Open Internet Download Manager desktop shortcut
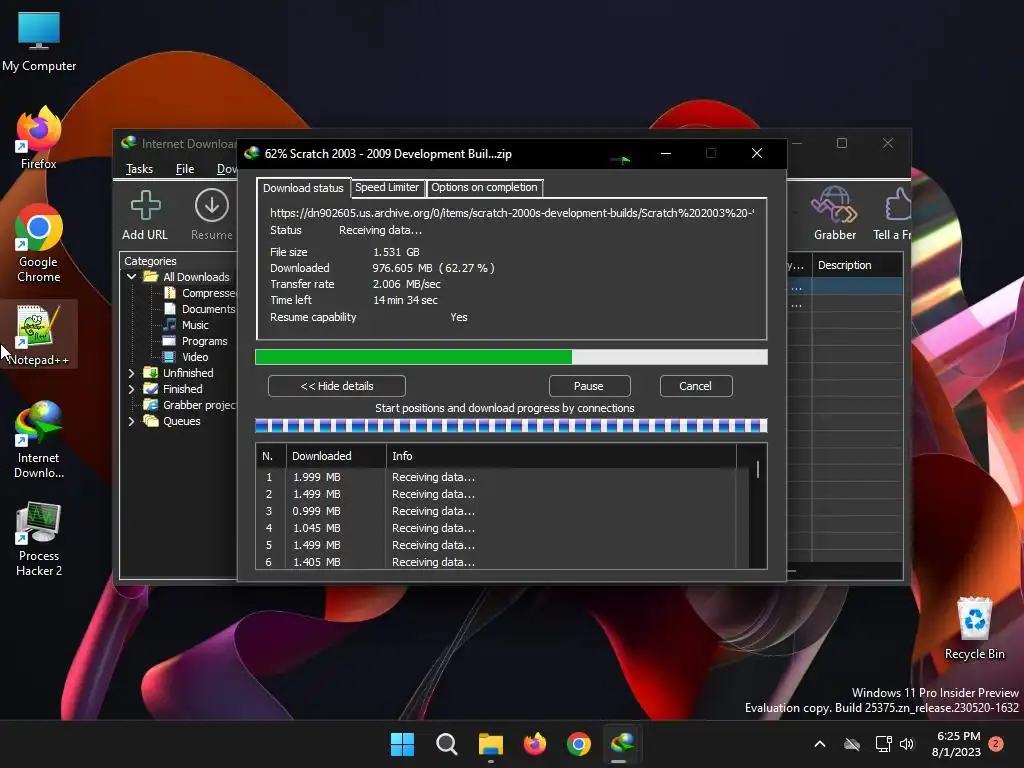 point(39,440)
